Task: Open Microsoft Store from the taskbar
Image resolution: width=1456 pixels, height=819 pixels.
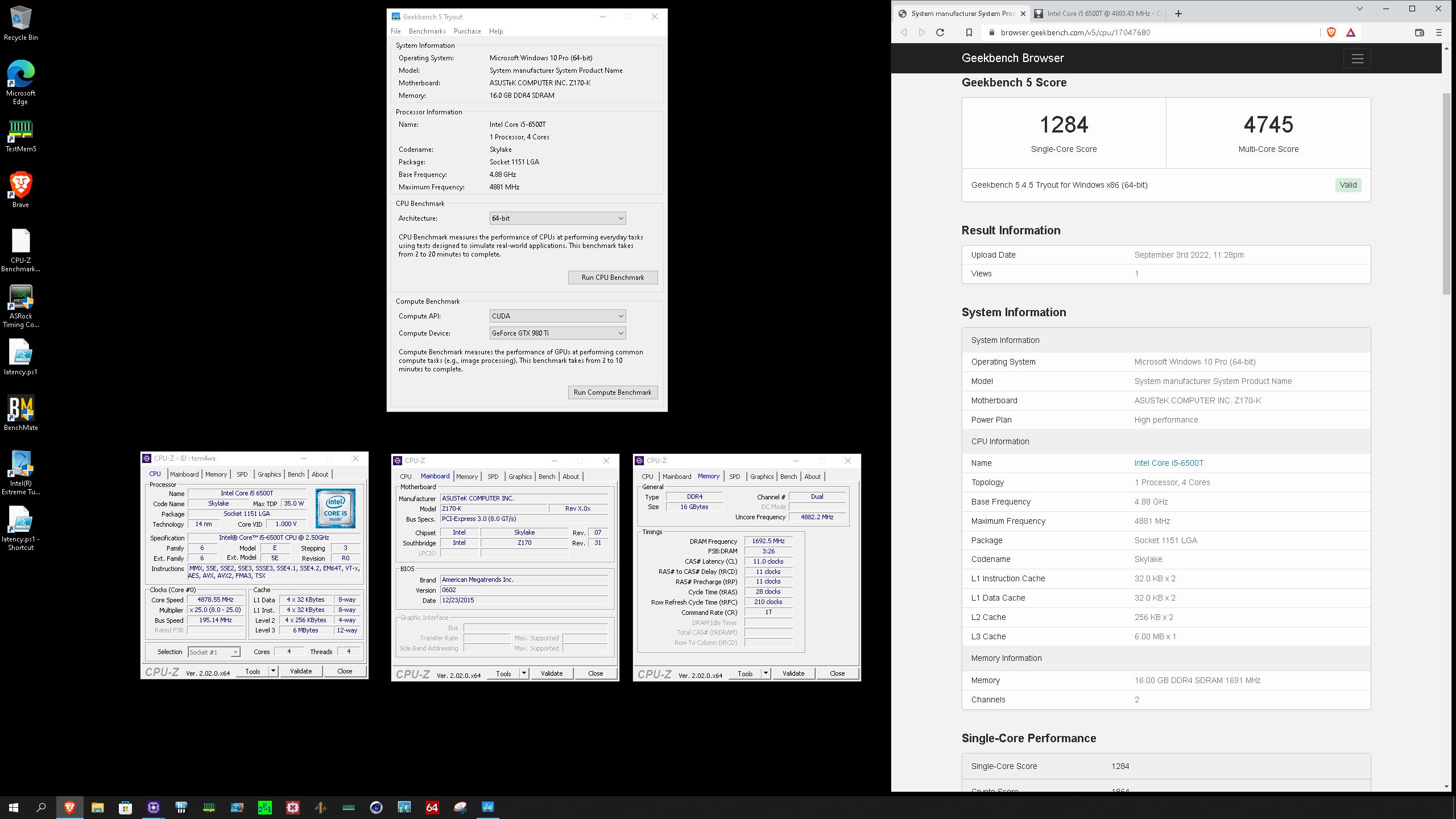Action: click(125, 807)
